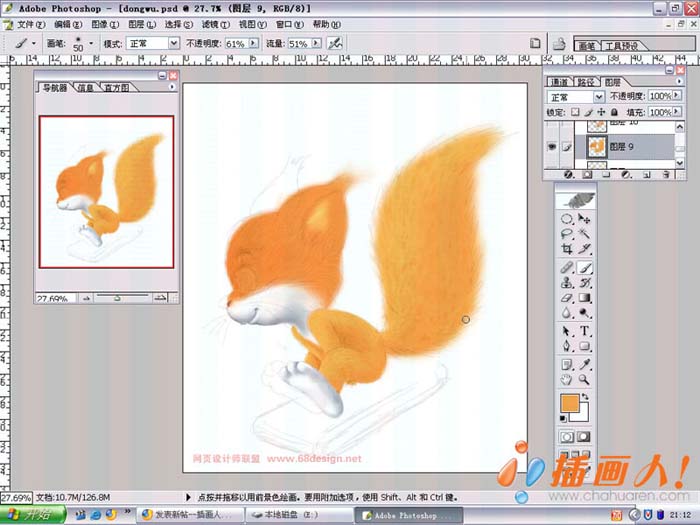Open the Navigator panel flyout menu
The image size is (700, 525).
[x=172, y=87]
